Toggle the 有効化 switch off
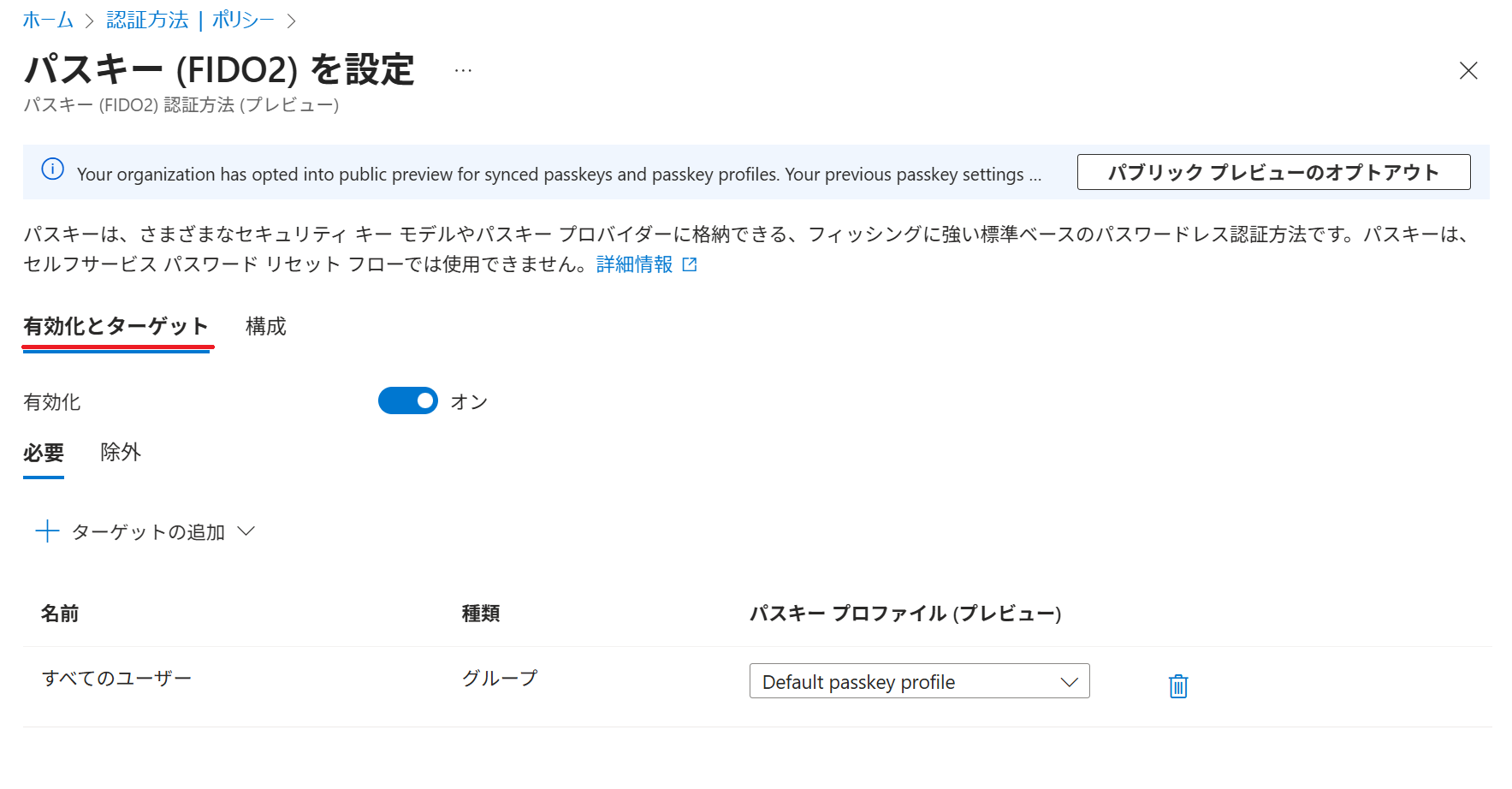The width and height of the screenshot is (1512, 789). [408, 400]
